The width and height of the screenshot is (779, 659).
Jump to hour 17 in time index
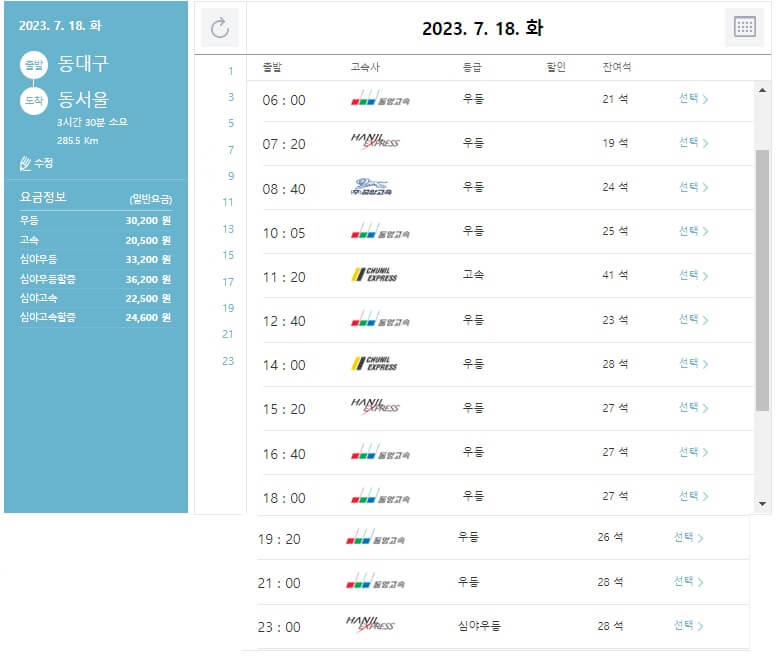tap(228, 282)
